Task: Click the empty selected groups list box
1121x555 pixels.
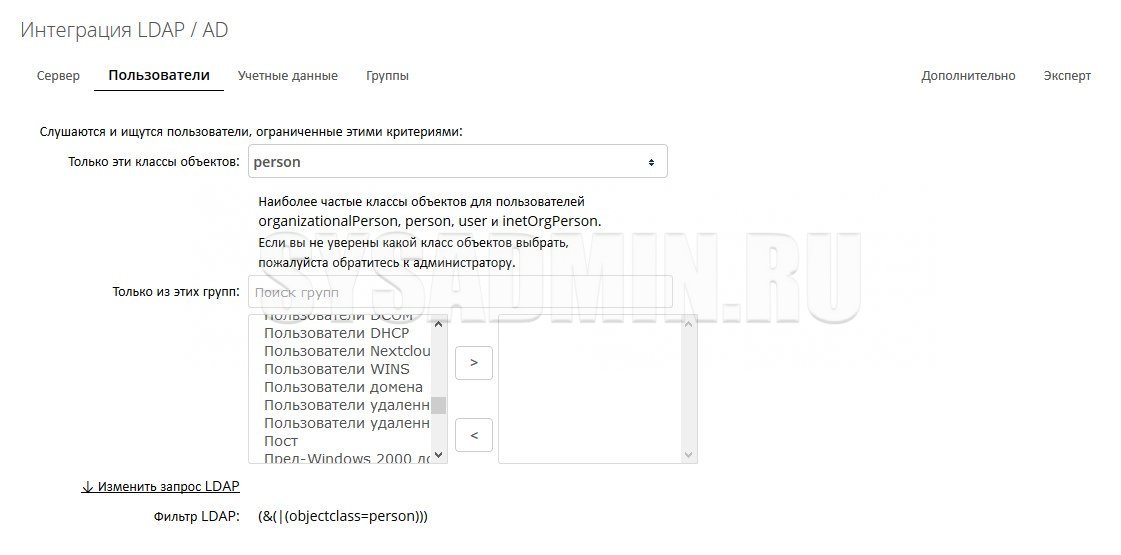Action: [589, 389]
